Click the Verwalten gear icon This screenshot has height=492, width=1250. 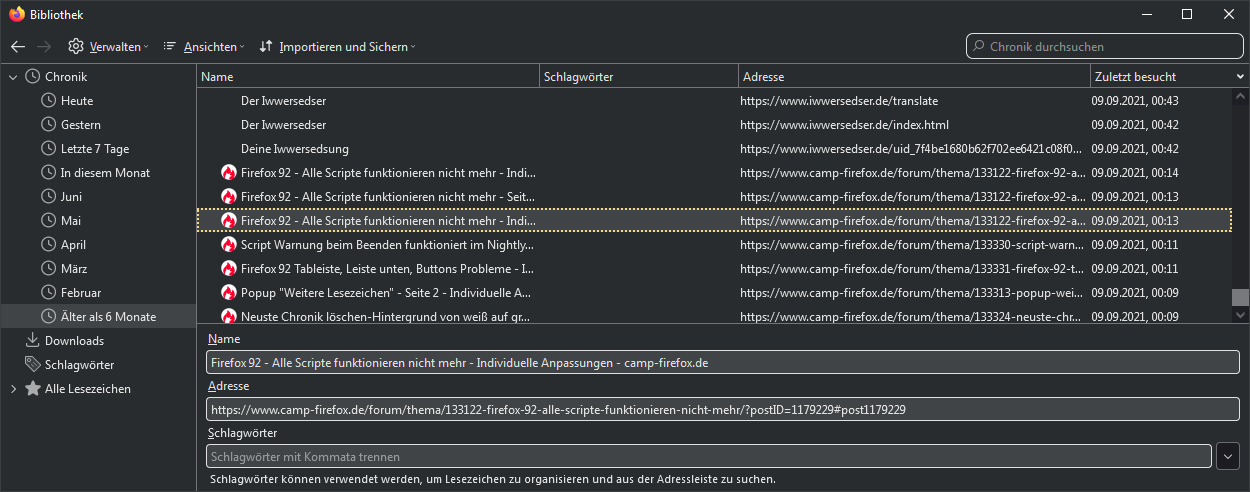pos(76,47)
